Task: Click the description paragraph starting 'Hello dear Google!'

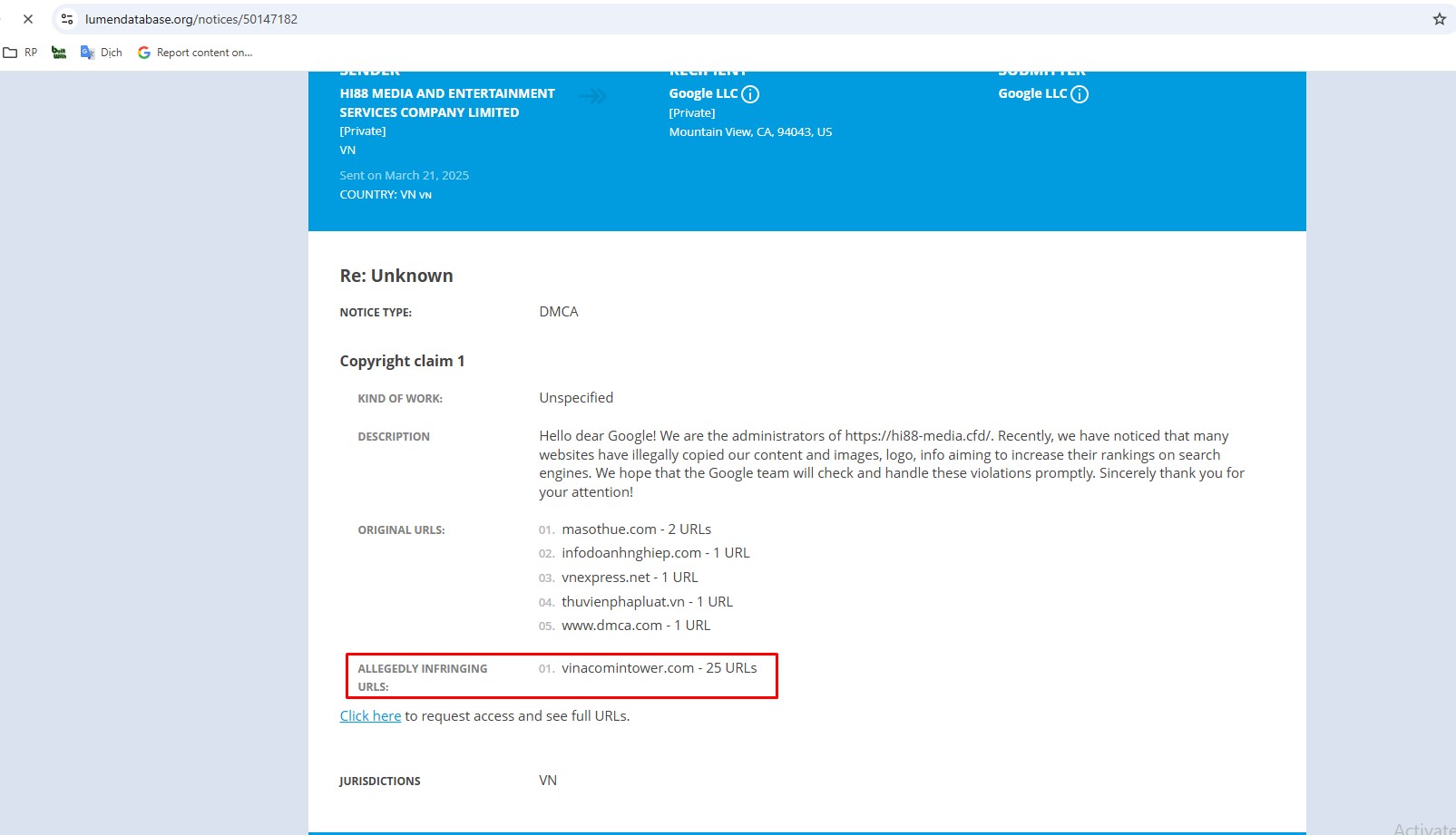Action: coord(892,463)
